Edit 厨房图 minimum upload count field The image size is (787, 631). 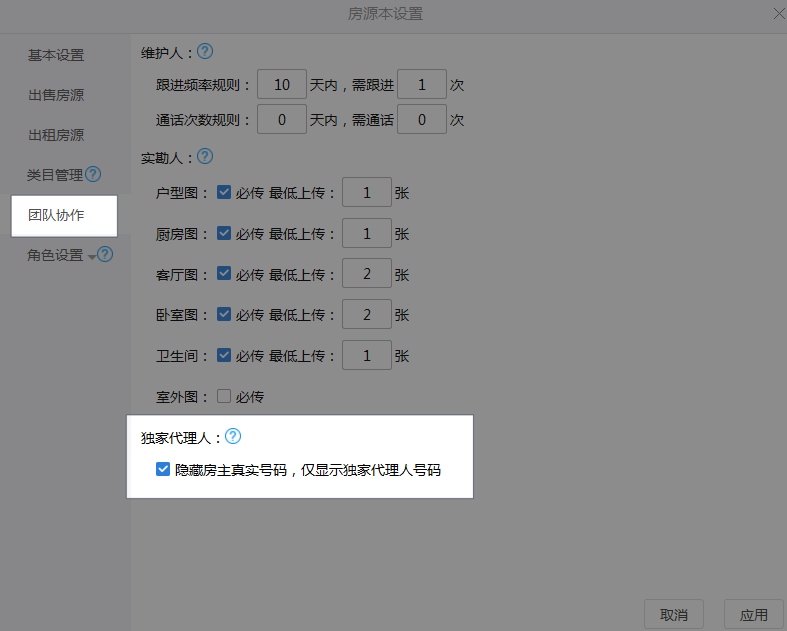click(x=367, y=233)
